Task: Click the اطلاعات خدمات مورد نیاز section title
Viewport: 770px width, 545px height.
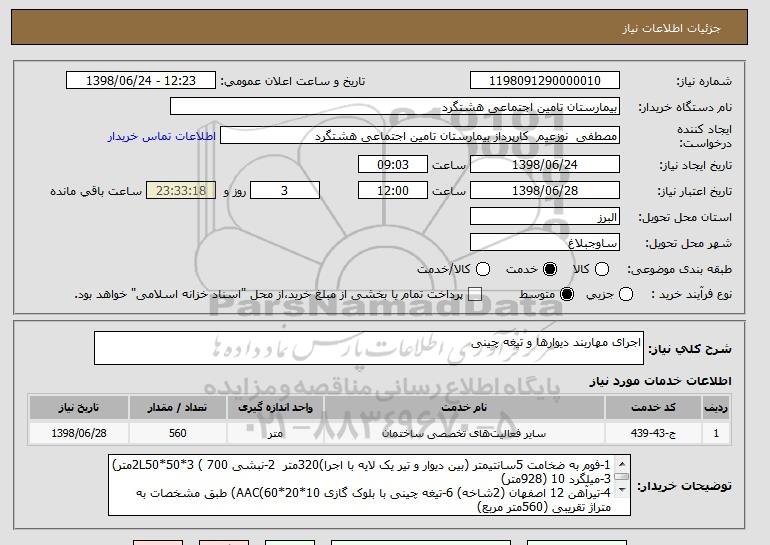Action: (x=660, y=381)
